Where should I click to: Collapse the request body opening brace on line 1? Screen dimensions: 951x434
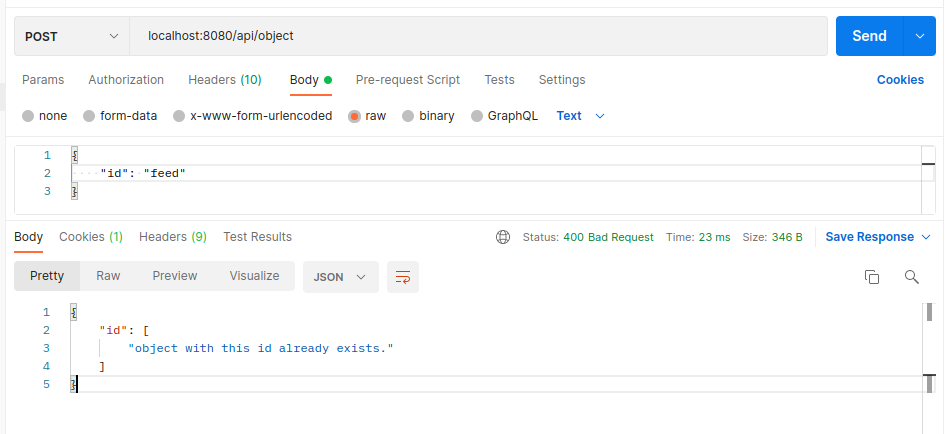75,155
